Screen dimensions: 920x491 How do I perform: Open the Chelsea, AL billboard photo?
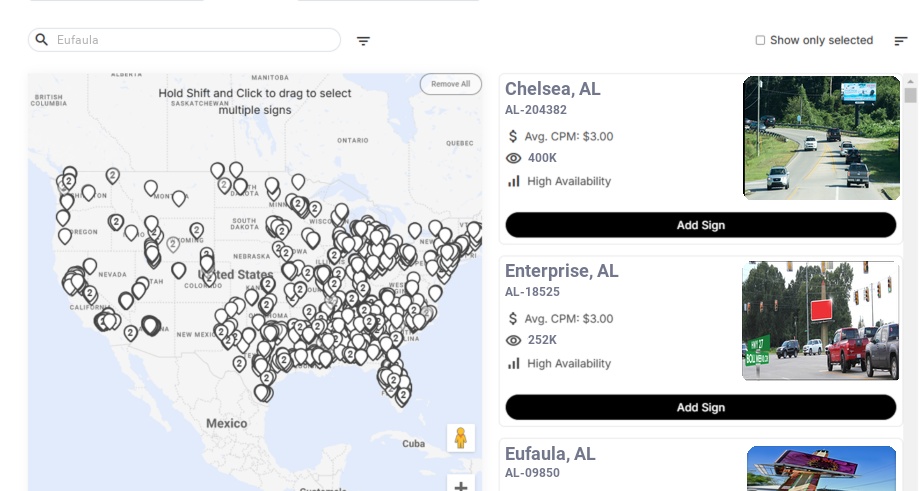tap(821, 138)
